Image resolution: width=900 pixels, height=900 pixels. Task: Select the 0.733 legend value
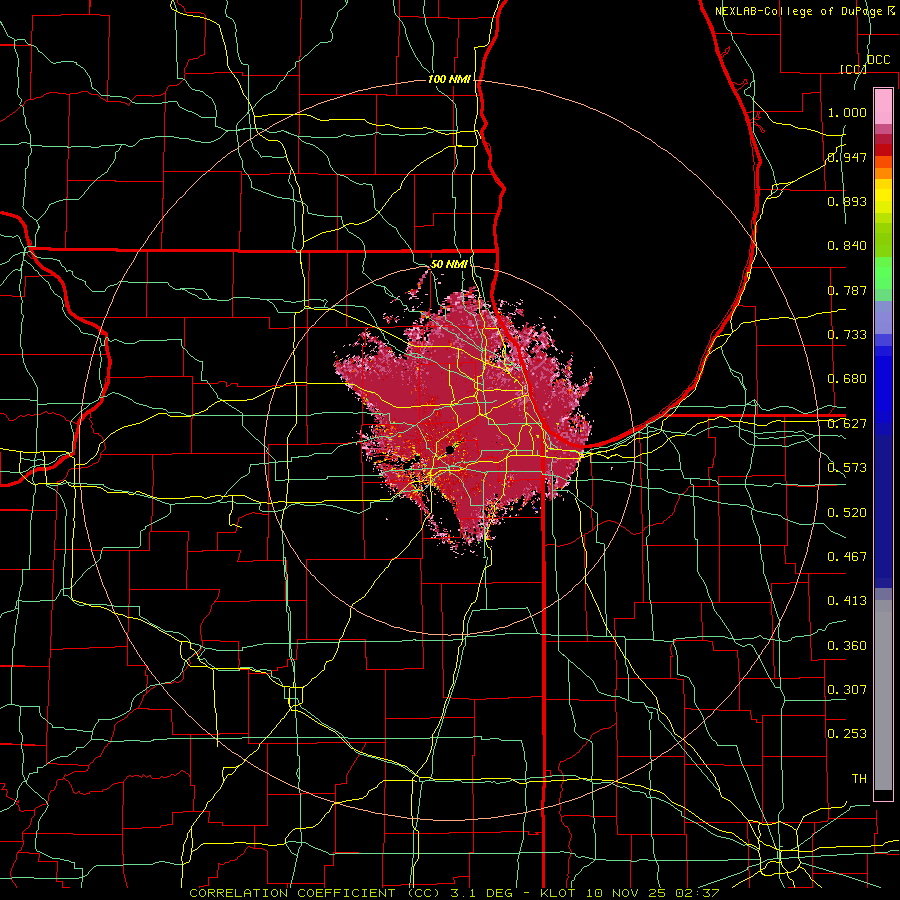(x=847, y=335)
